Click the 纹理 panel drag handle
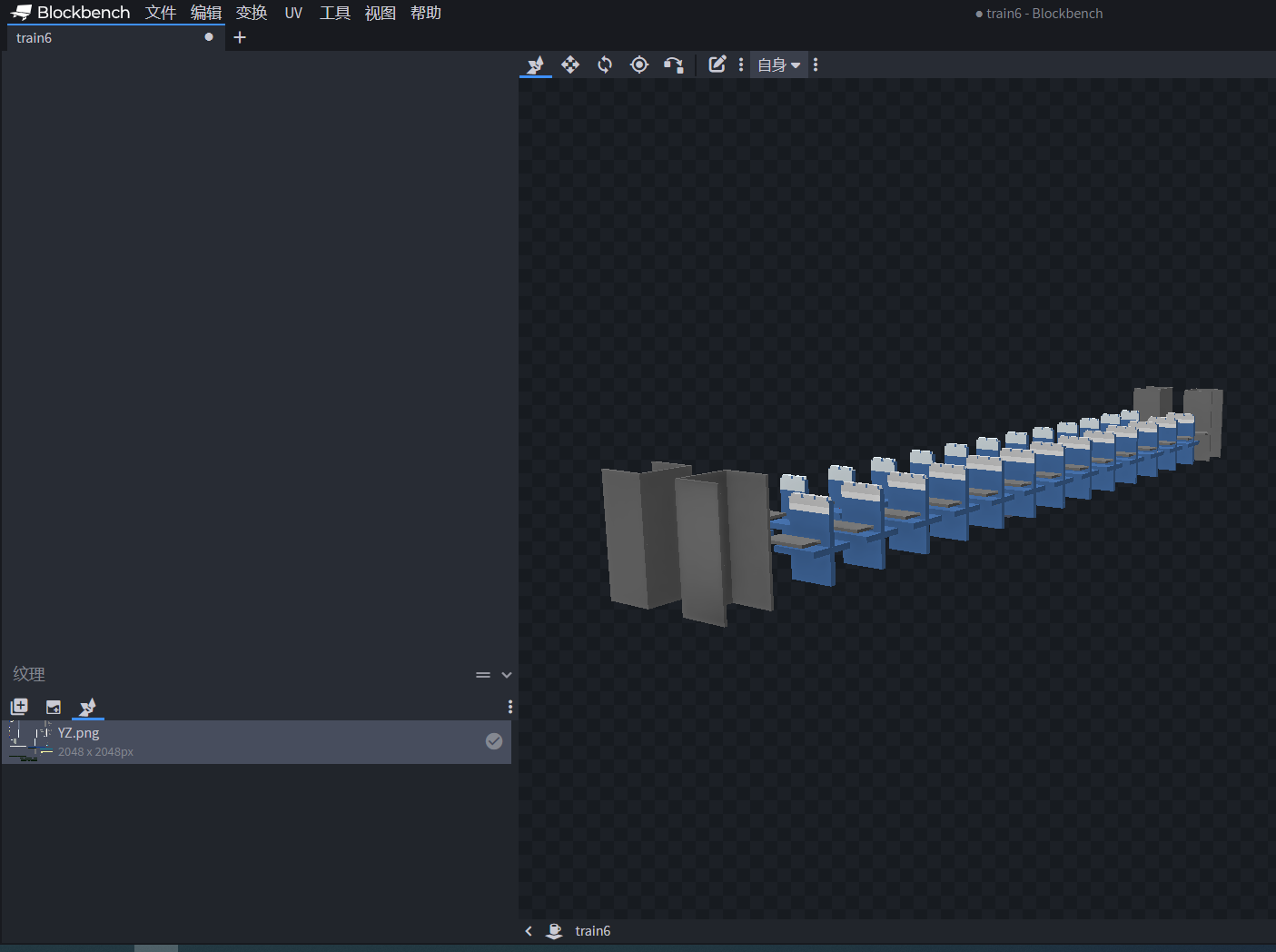Viewport: 1276px width, 952px height. click(x=483, y=675)
